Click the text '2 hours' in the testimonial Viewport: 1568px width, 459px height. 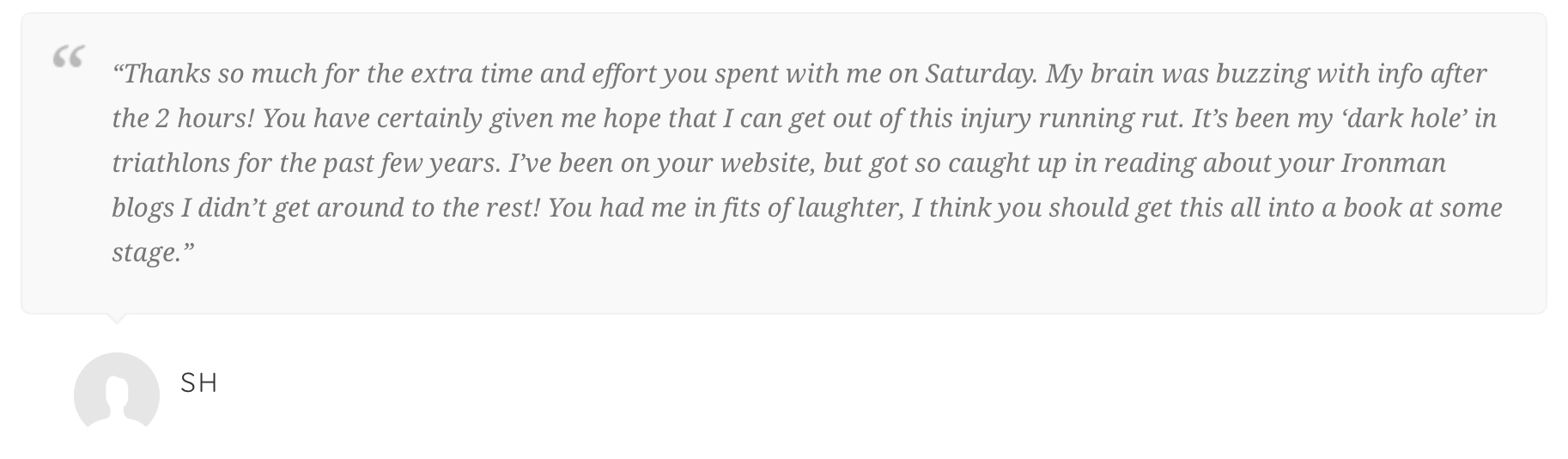(204, 119)
